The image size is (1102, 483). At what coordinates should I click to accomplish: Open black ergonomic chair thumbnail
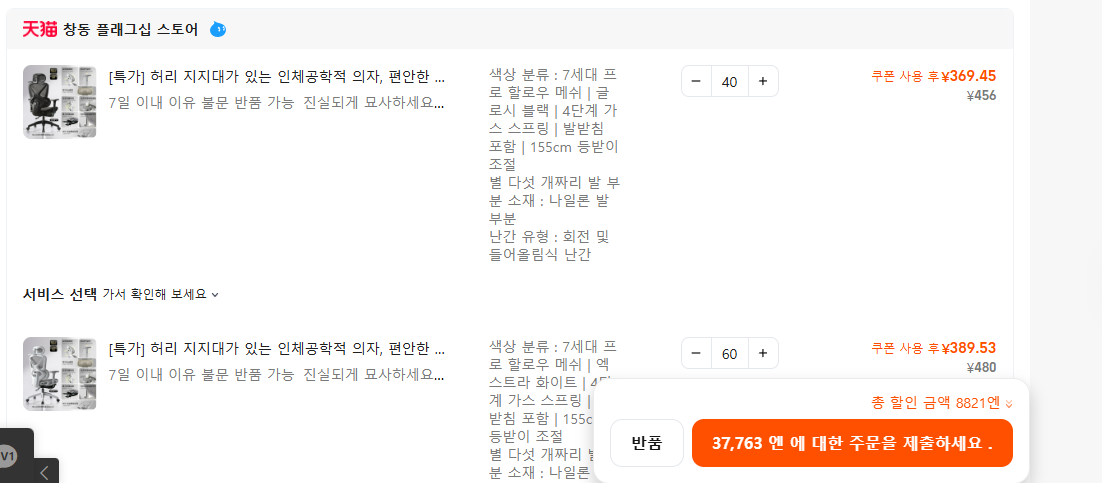pyautogui.click(x=60, y=101)
